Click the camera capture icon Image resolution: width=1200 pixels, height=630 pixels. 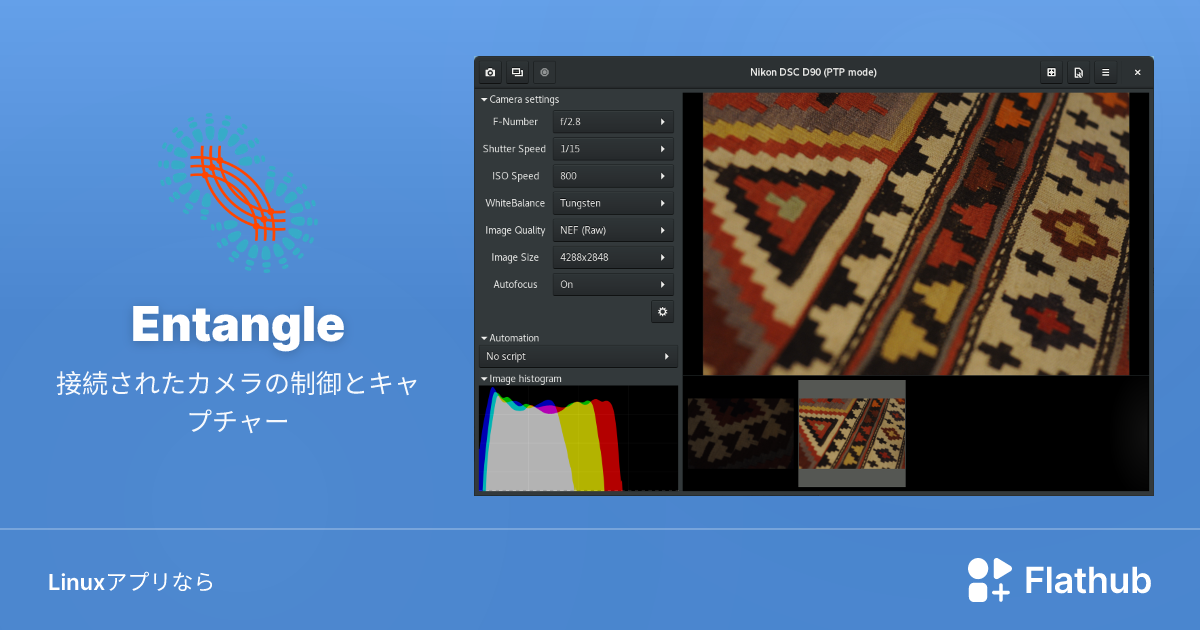click(490, 72)
